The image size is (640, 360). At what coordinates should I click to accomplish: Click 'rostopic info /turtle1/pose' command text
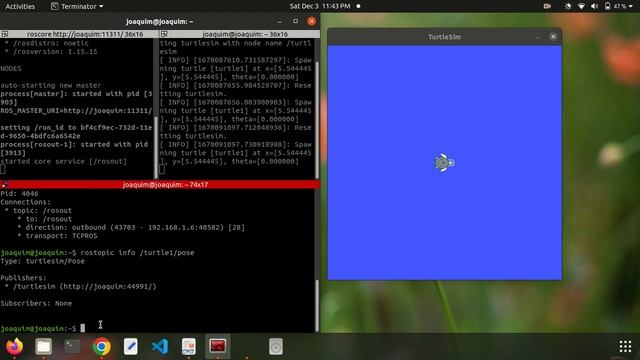click(137, 253)
